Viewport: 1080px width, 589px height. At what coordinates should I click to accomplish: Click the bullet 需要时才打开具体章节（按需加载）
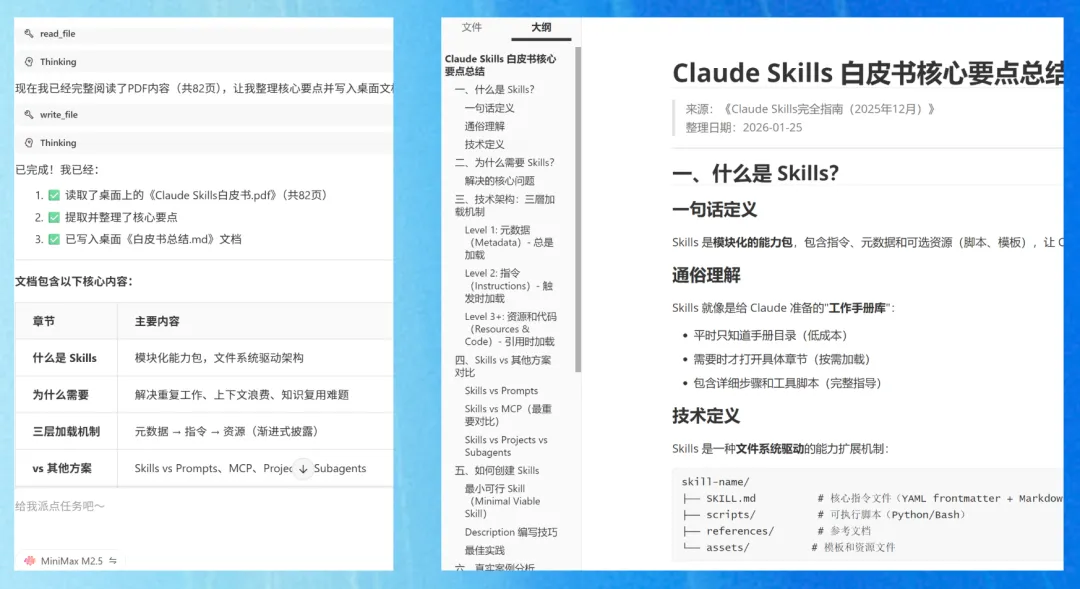click(x=782, y=360)
